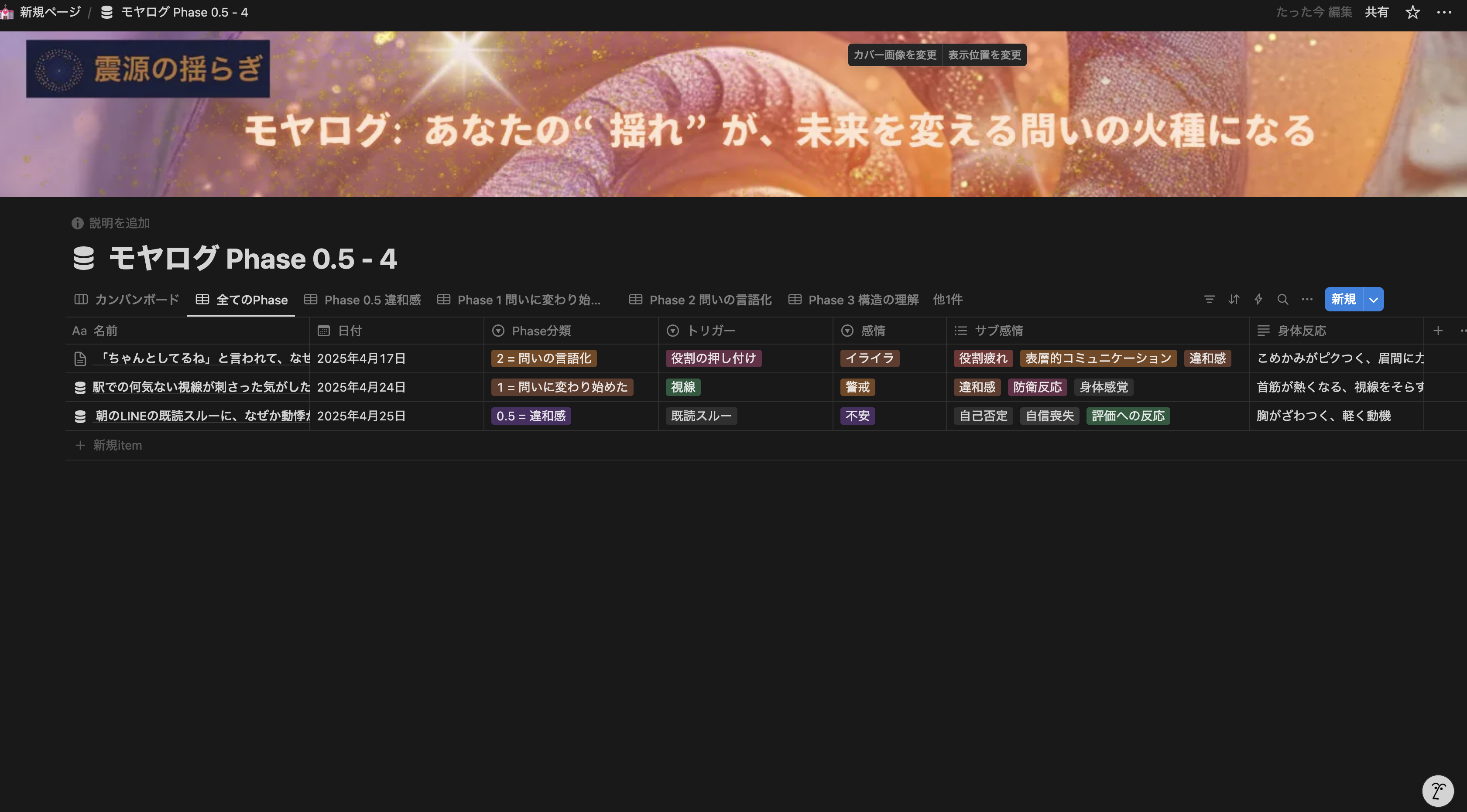Click 1 = 問いに変わり始めた tag
This screenshot has width=1467, height=812.
562,388
